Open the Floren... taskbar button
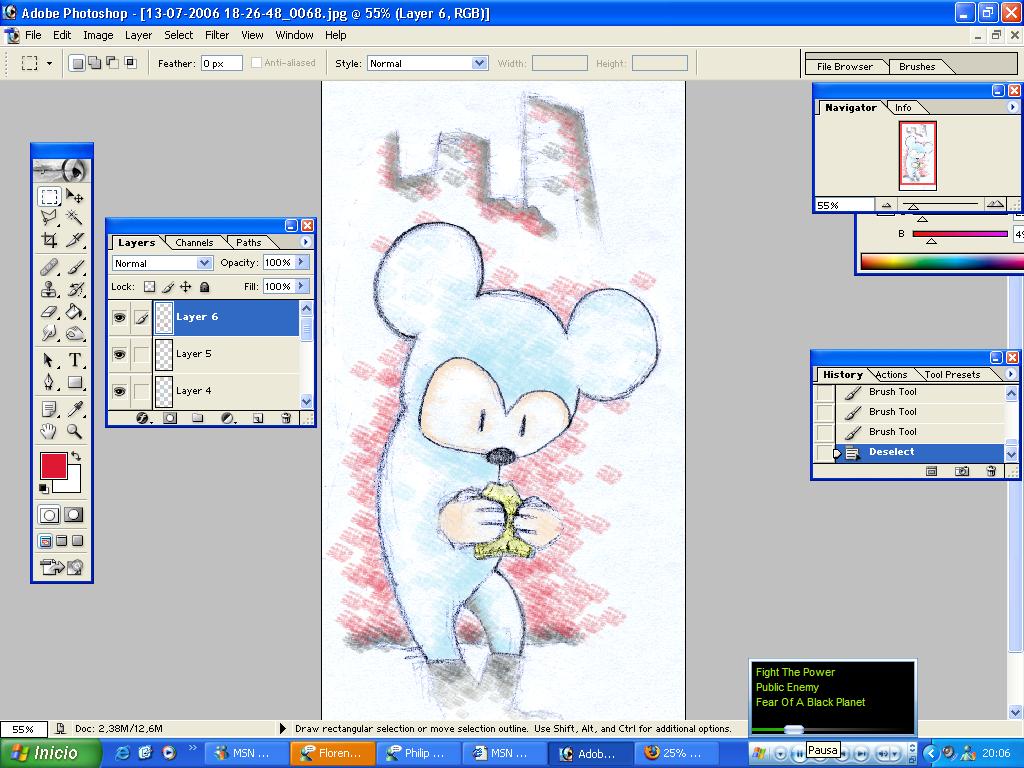This screenshot has width=1024, height=768. pos(332,753)
